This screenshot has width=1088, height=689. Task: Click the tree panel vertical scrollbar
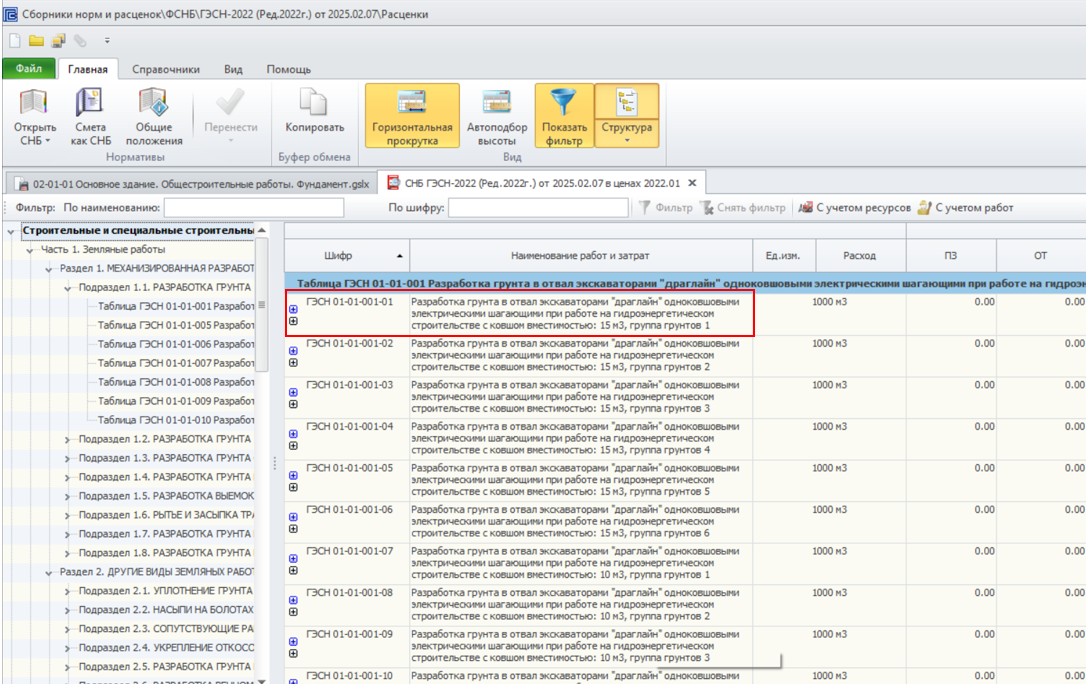coord(262,305)
